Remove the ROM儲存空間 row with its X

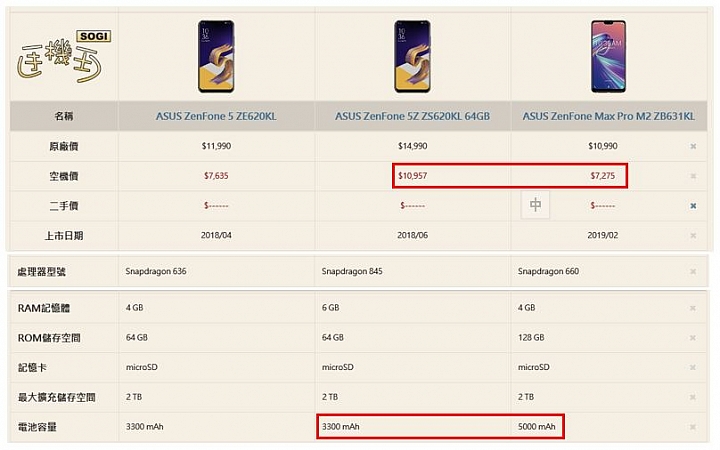(x=693, y=338)
